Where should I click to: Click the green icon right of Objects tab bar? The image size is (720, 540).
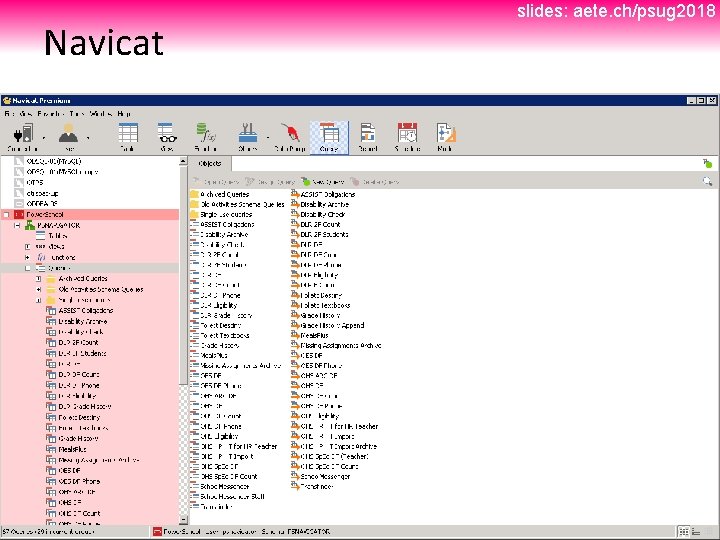point(707,163)
